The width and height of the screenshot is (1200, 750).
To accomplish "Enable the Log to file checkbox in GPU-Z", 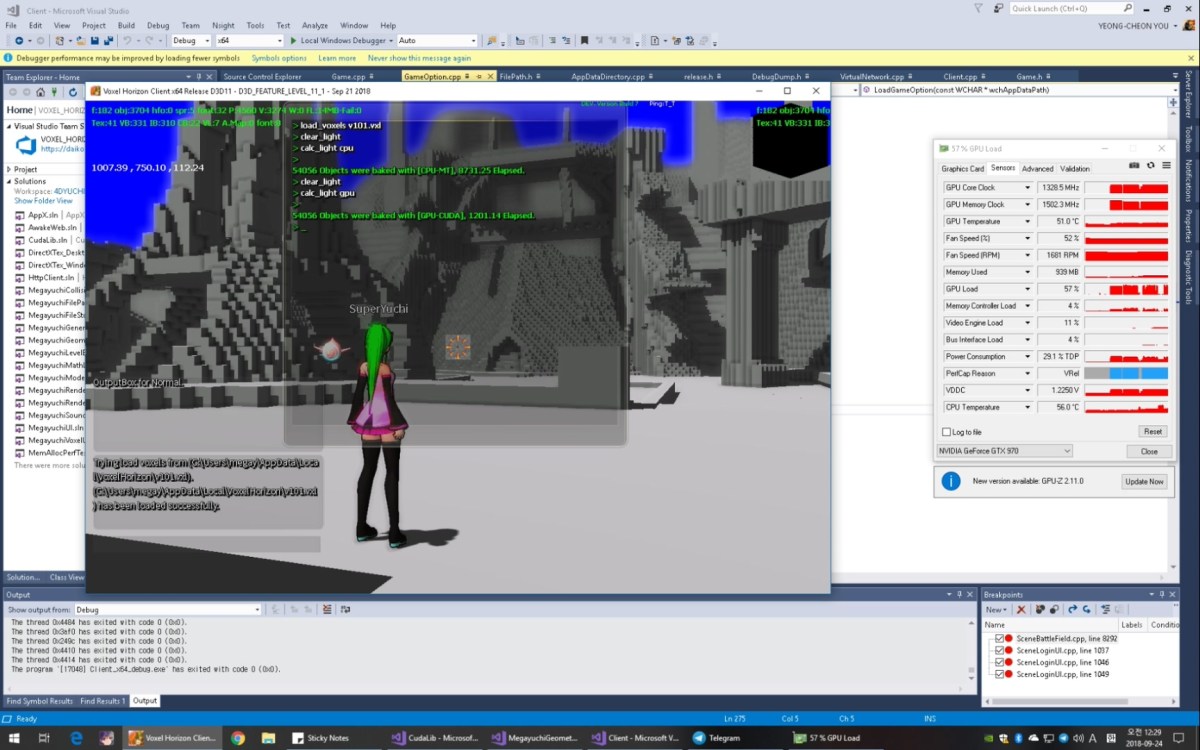I will click(x=944, y=431).
